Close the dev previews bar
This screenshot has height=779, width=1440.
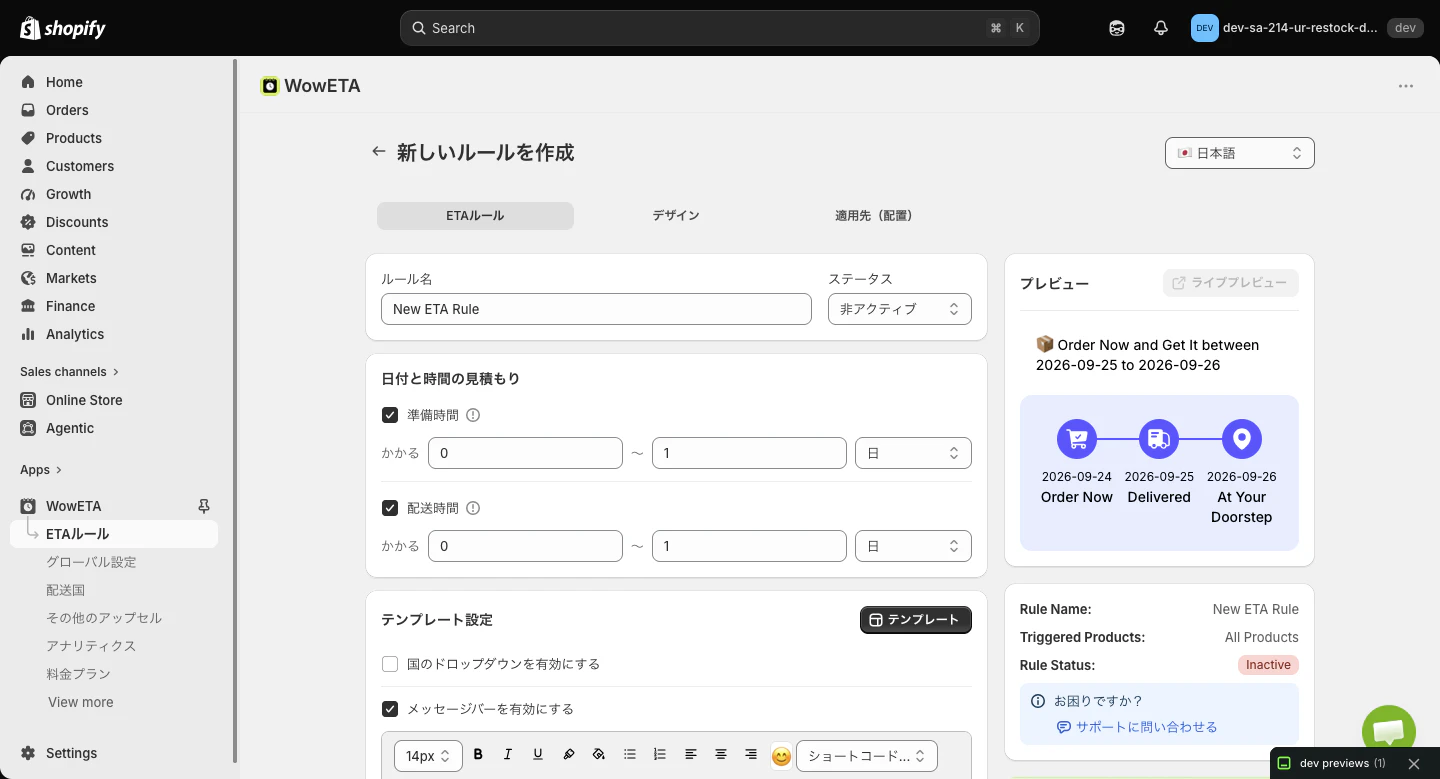(1414, 763)
